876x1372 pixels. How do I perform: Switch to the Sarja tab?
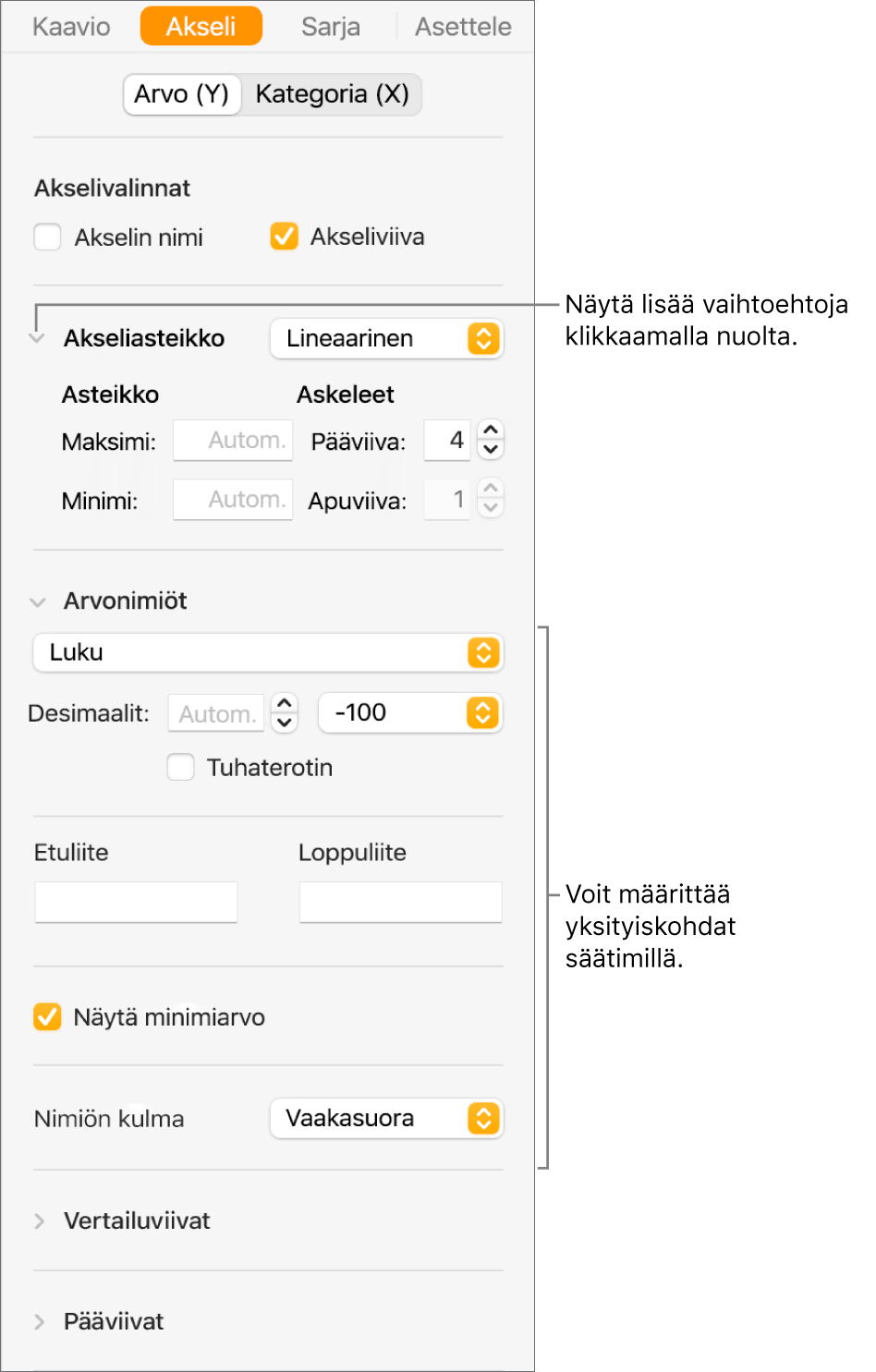coord(331,27)
